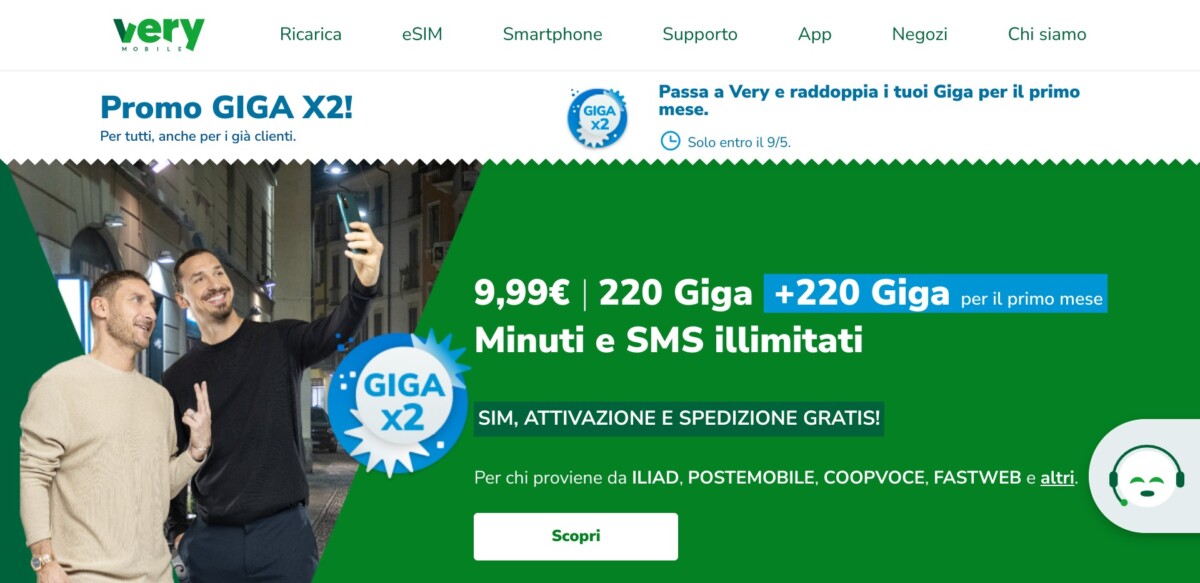Open the Chi siamo page
Viewport: 1200px width, 583px height.
click(1047, 34)
